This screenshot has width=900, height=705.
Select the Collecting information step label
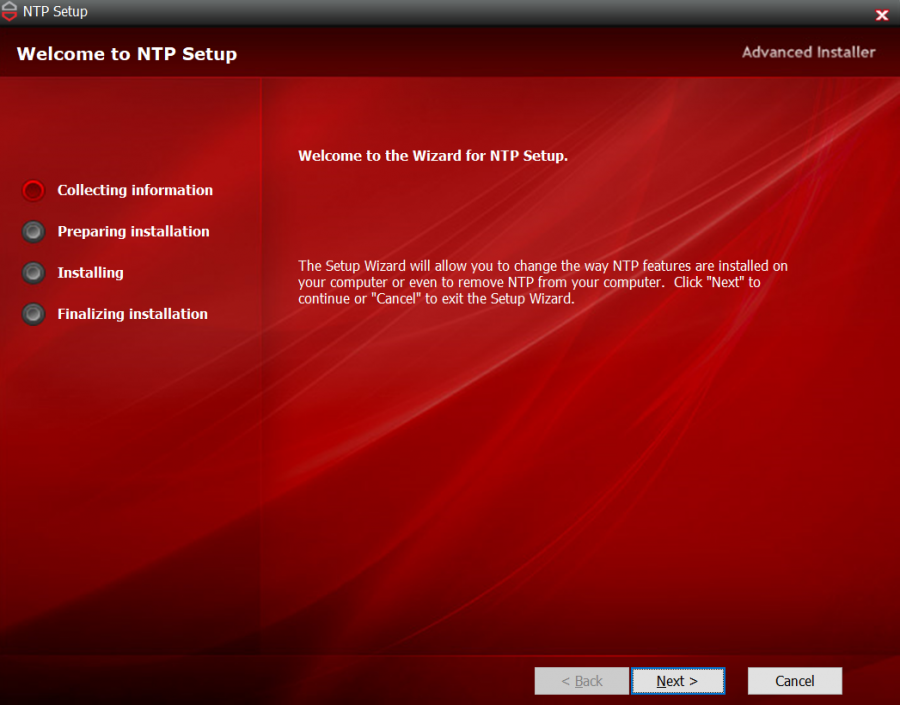[135, 190]
